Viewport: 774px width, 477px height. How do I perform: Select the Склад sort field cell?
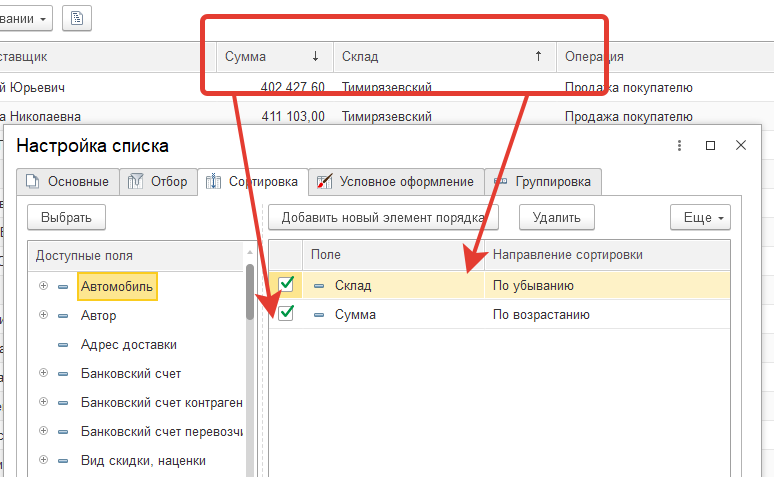click(x=393, y=285)
